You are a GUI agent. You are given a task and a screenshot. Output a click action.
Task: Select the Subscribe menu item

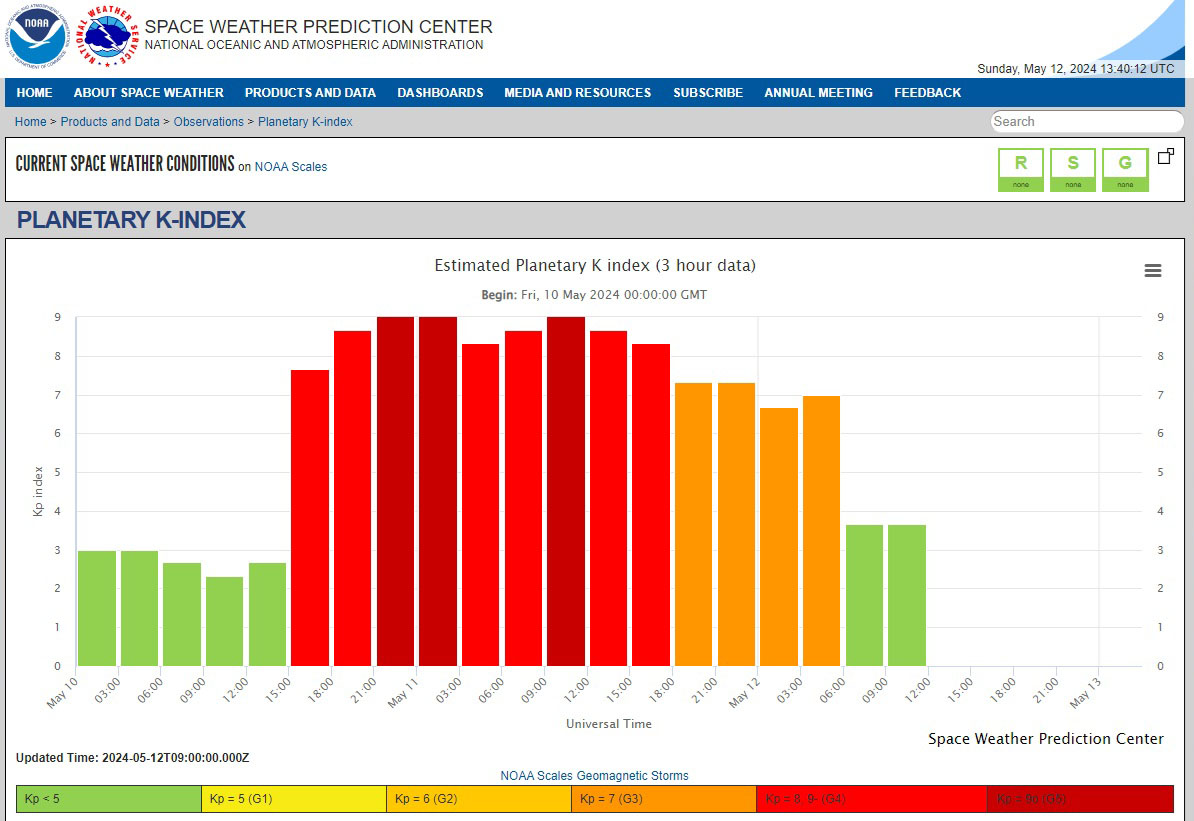(x=707, y=93)
